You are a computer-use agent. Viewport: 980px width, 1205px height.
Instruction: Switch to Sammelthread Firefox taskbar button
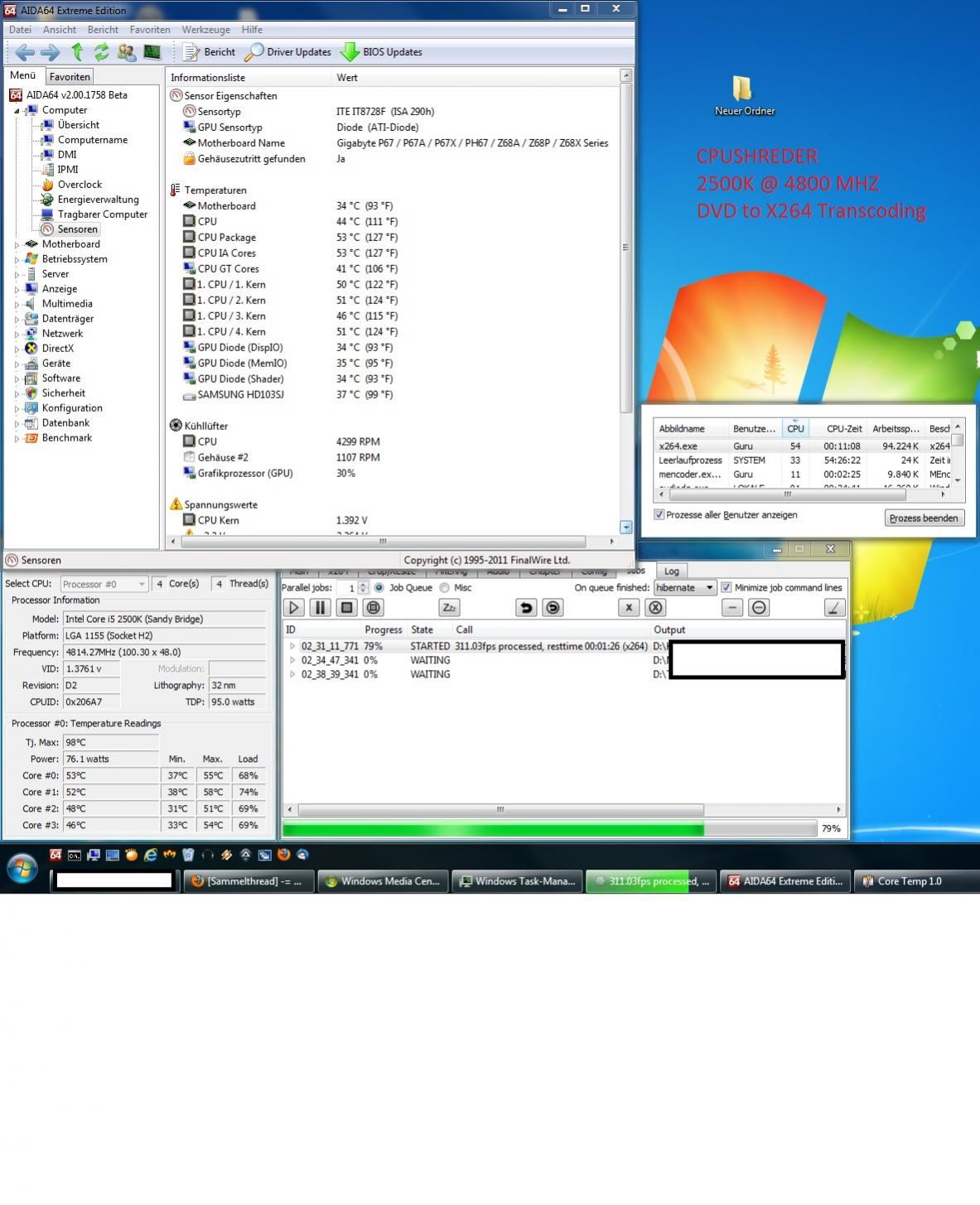coord(249,881)
